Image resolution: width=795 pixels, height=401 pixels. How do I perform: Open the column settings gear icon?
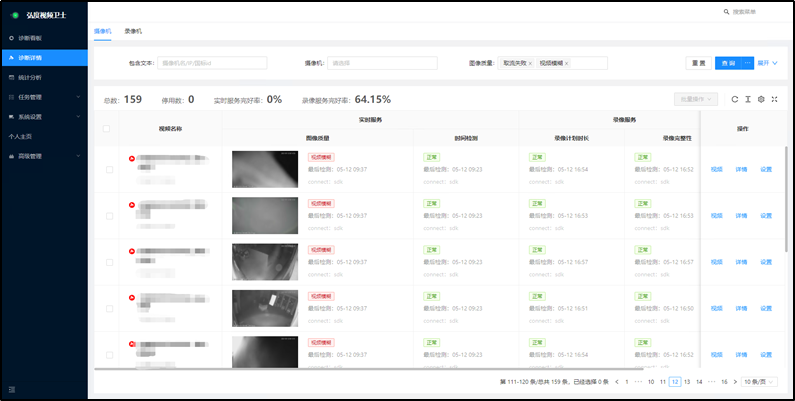pyautogui.click(x=761, y=99)
